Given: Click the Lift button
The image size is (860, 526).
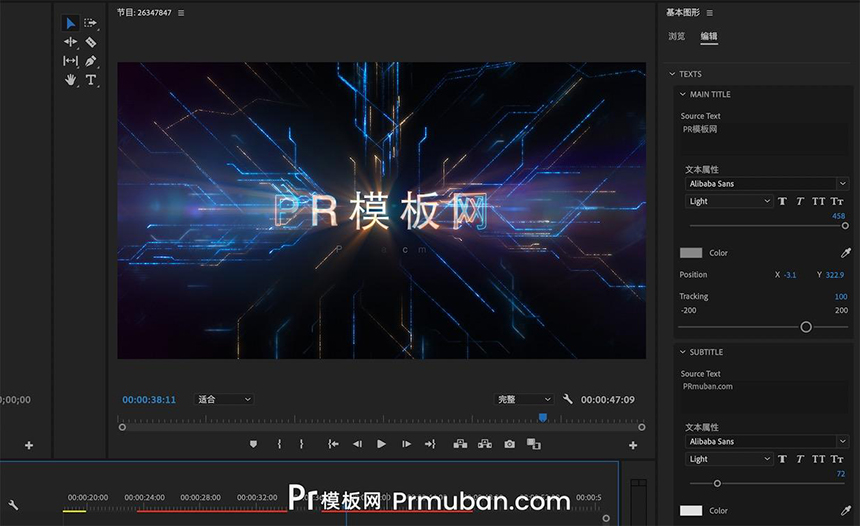Looking at the screenshot, I should [x=460, y=444].
